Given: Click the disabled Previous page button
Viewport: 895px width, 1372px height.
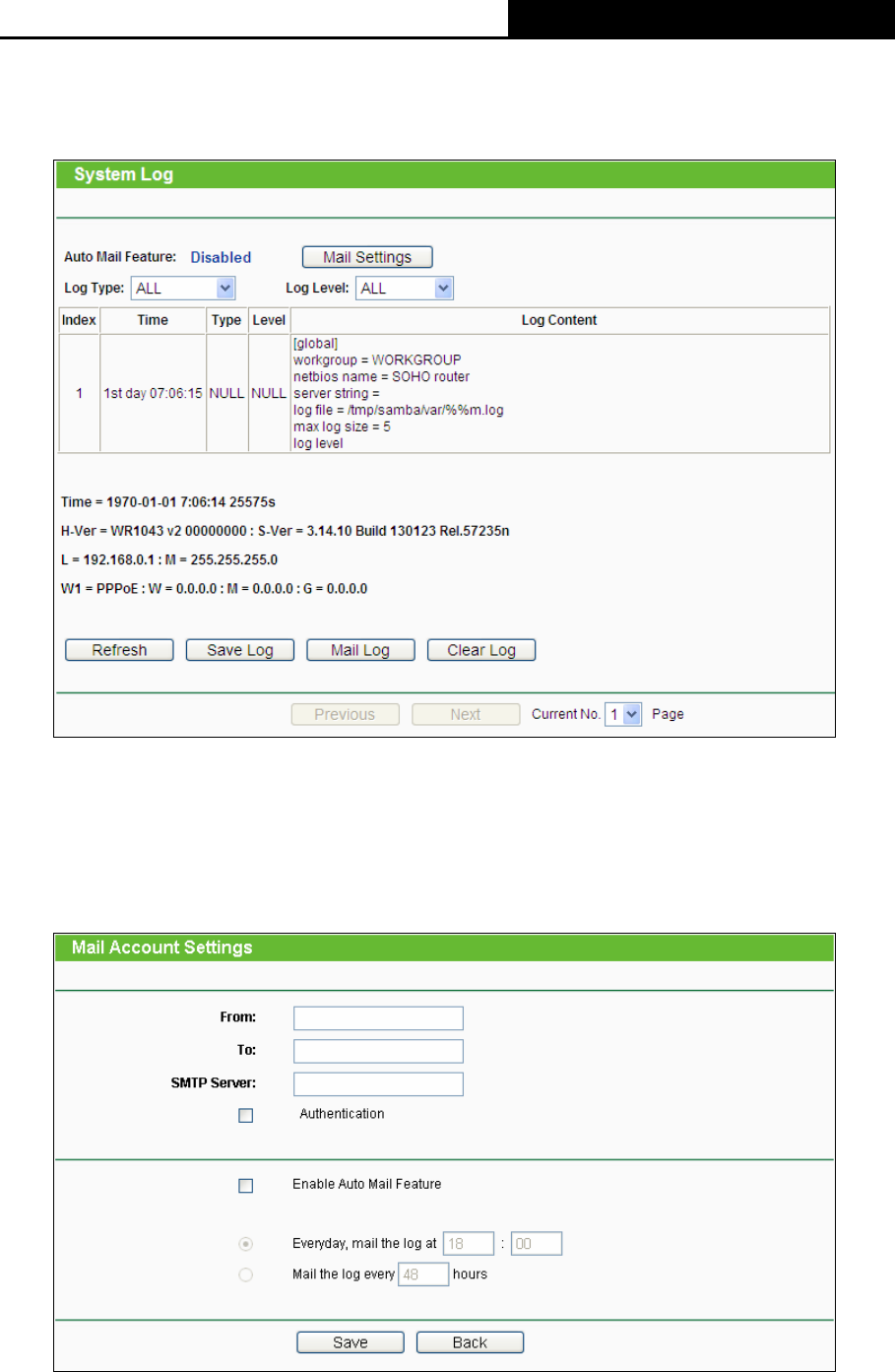Looking at the screenshot, I should (x=345, y=714).
